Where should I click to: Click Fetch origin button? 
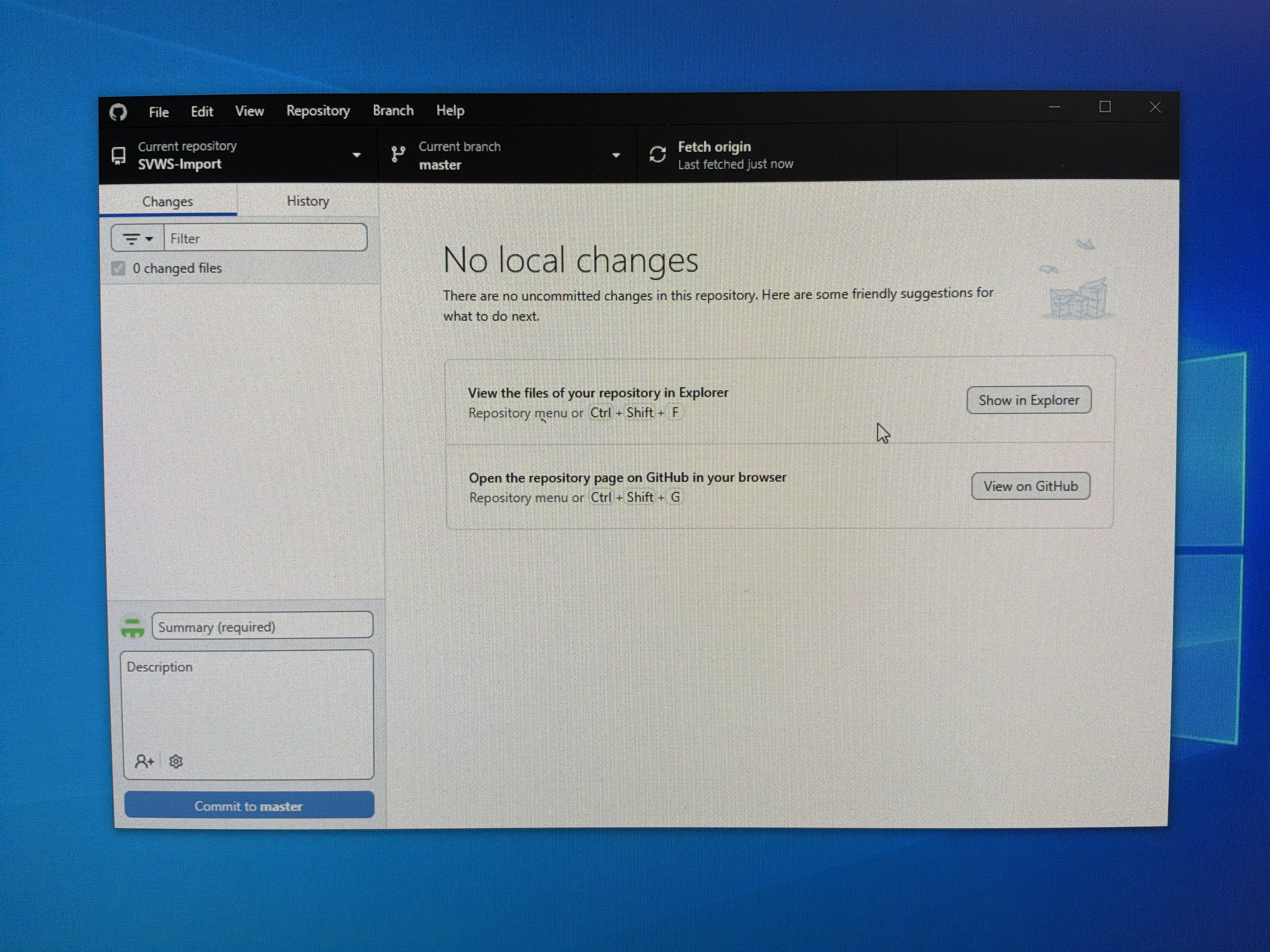[767, 155]
